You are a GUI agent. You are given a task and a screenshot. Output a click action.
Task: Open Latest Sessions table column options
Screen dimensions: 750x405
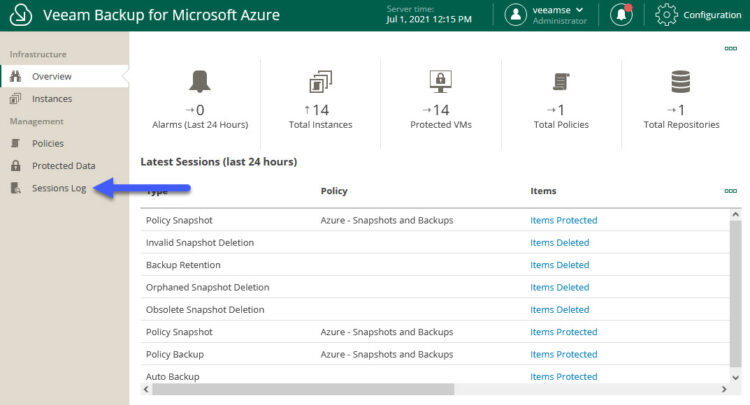[x=730, y=191]
